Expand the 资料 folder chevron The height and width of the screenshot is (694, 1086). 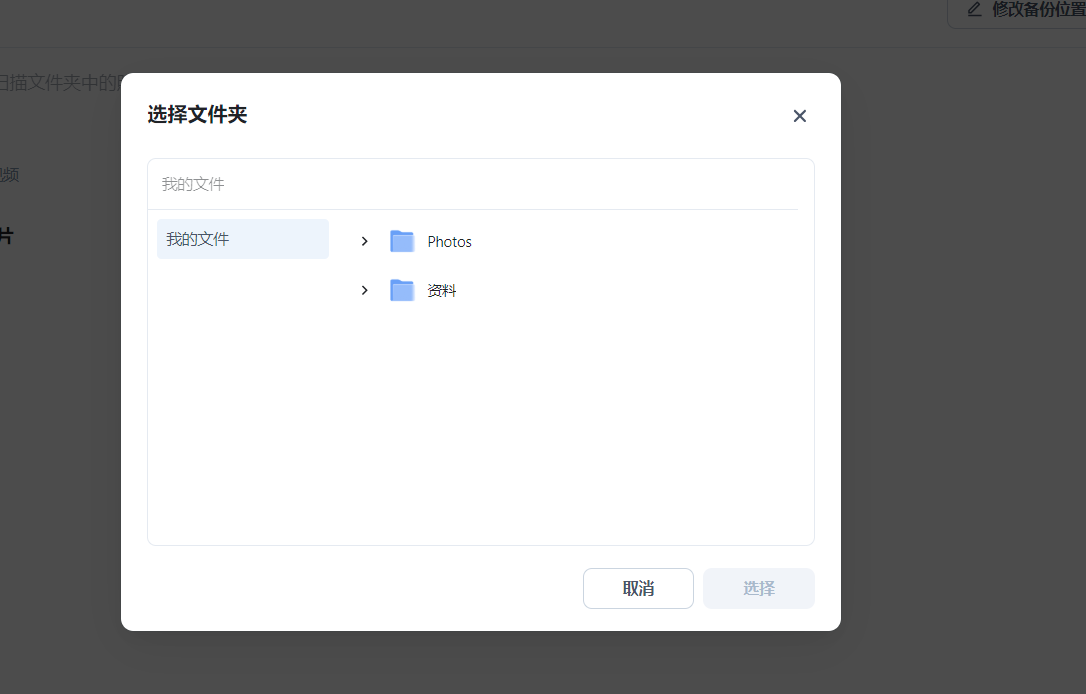pyautogui.click(x=365, y=290)
